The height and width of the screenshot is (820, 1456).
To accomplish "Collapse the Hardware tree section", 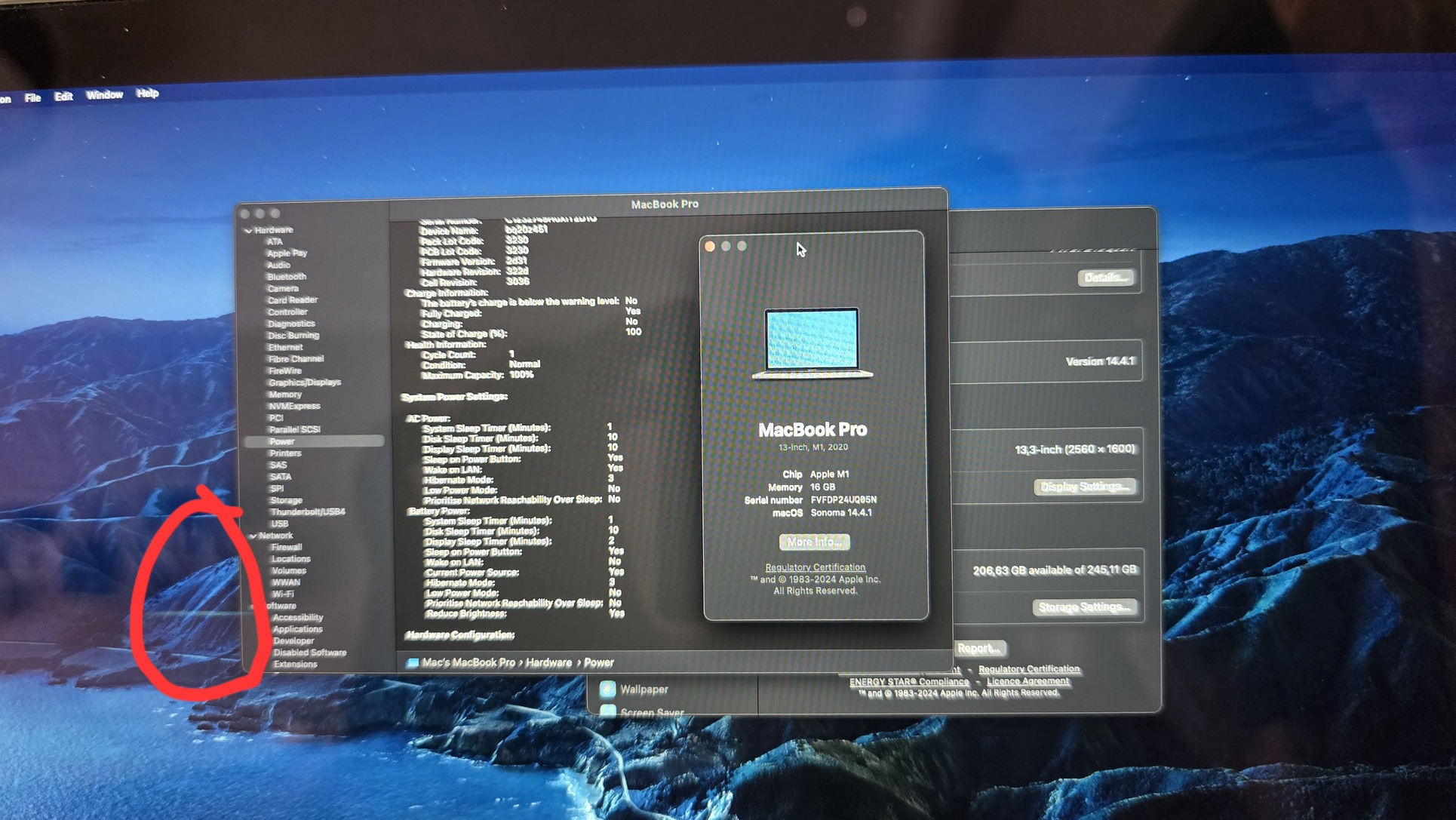I will click(x=248, y=230).
